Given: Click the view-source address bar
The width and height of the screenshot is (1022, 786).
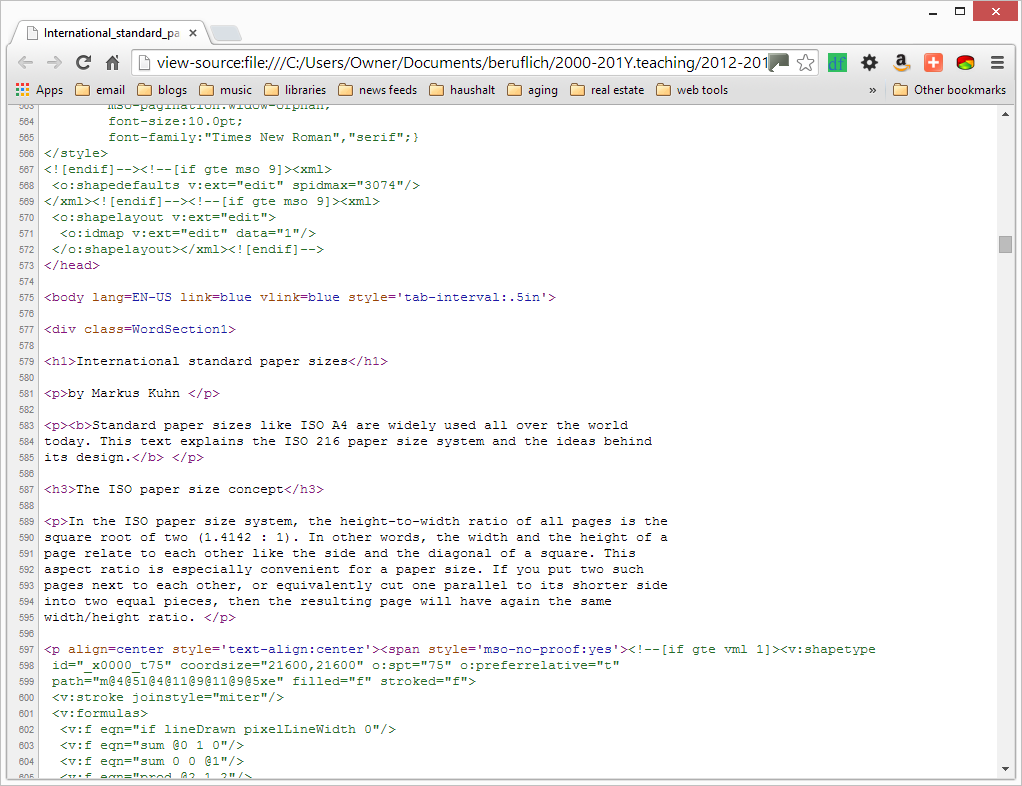Looking at the screenshot, I should (x=460, y=62).
